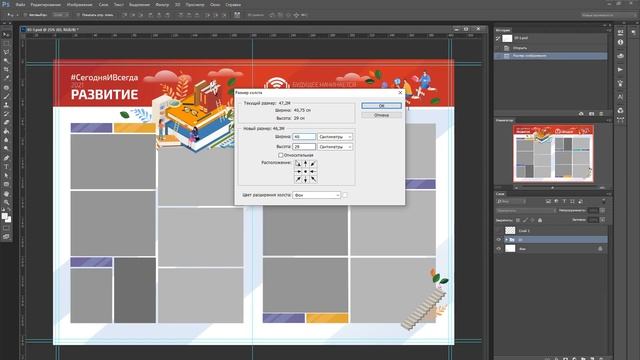Image resolution: width=640 pixels, height=360 pixels.
Task: Open the Справка menu
Action: 233,5
